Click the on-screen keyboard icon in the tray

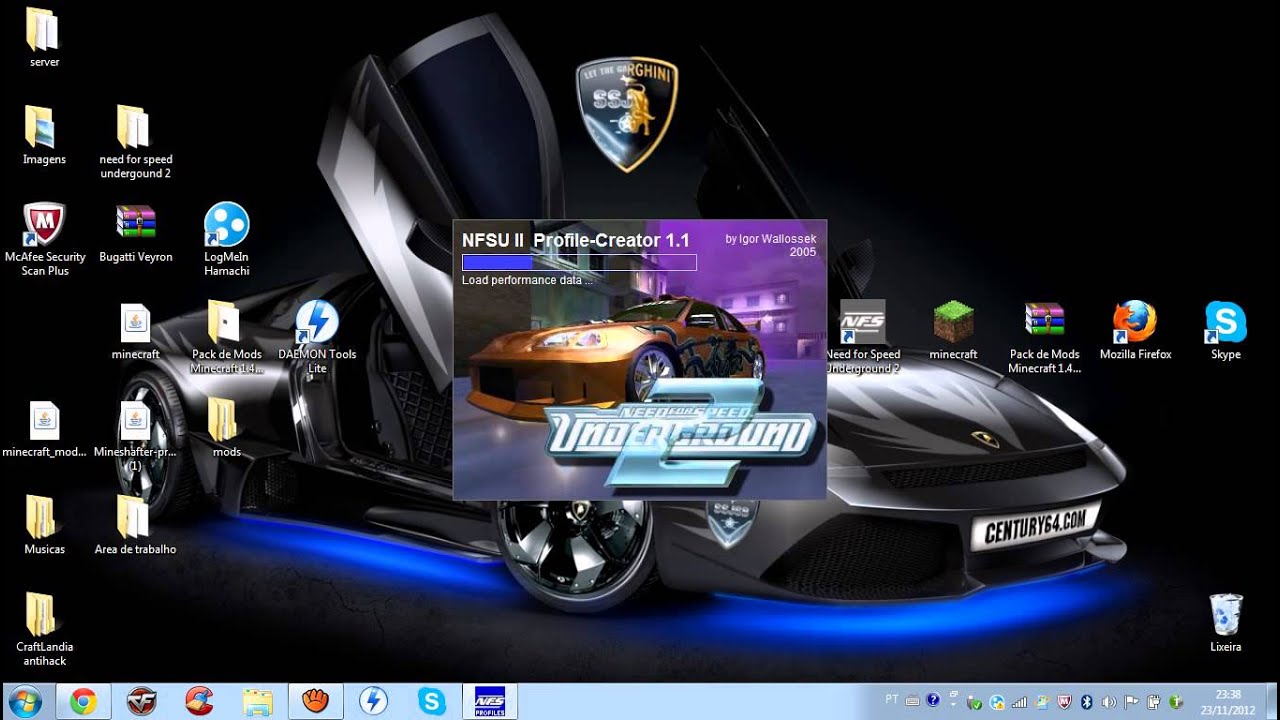pos(913,701)
